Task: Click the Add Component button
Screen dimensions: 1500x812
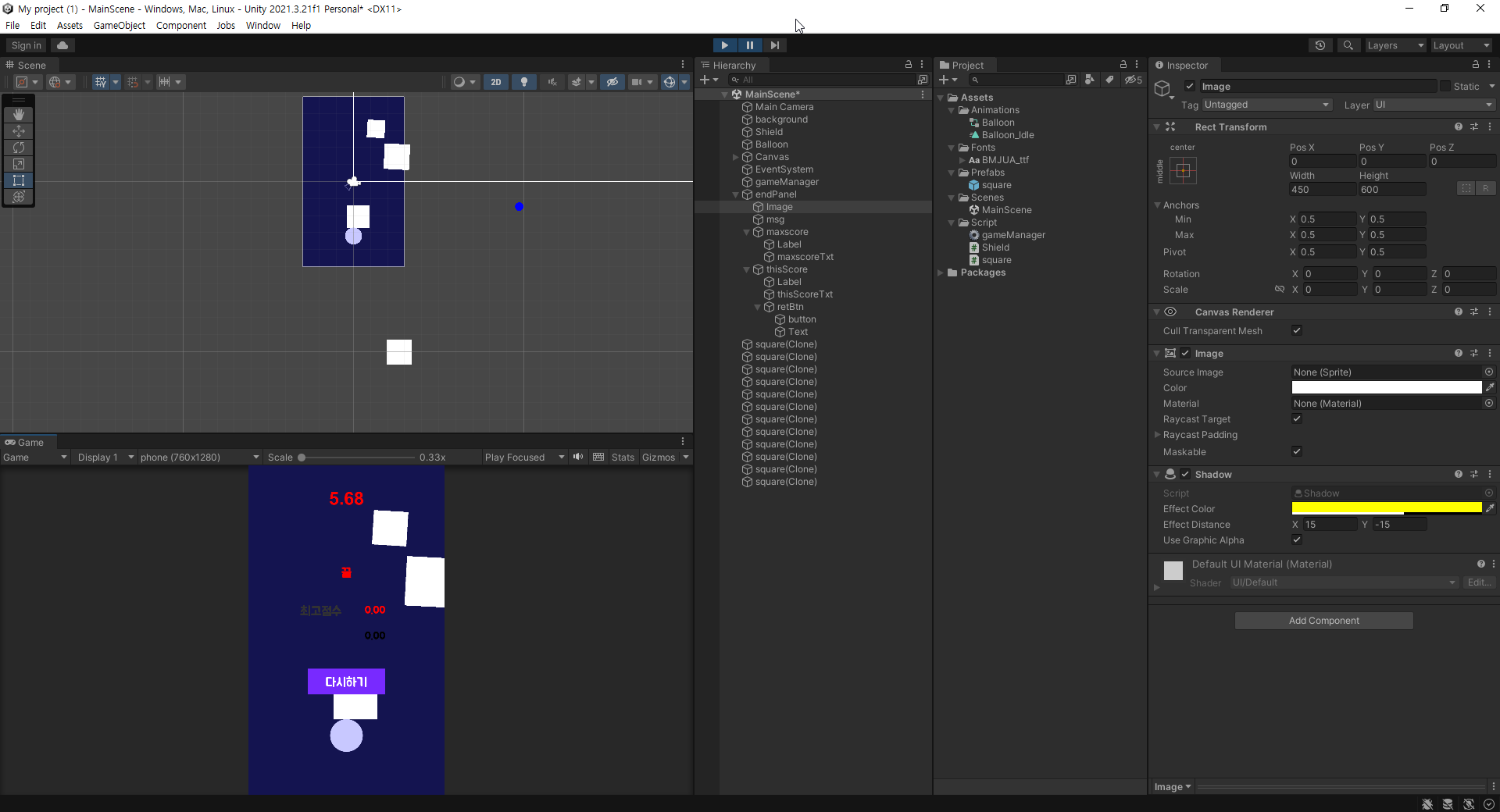Action: (x=1324, y=621)
